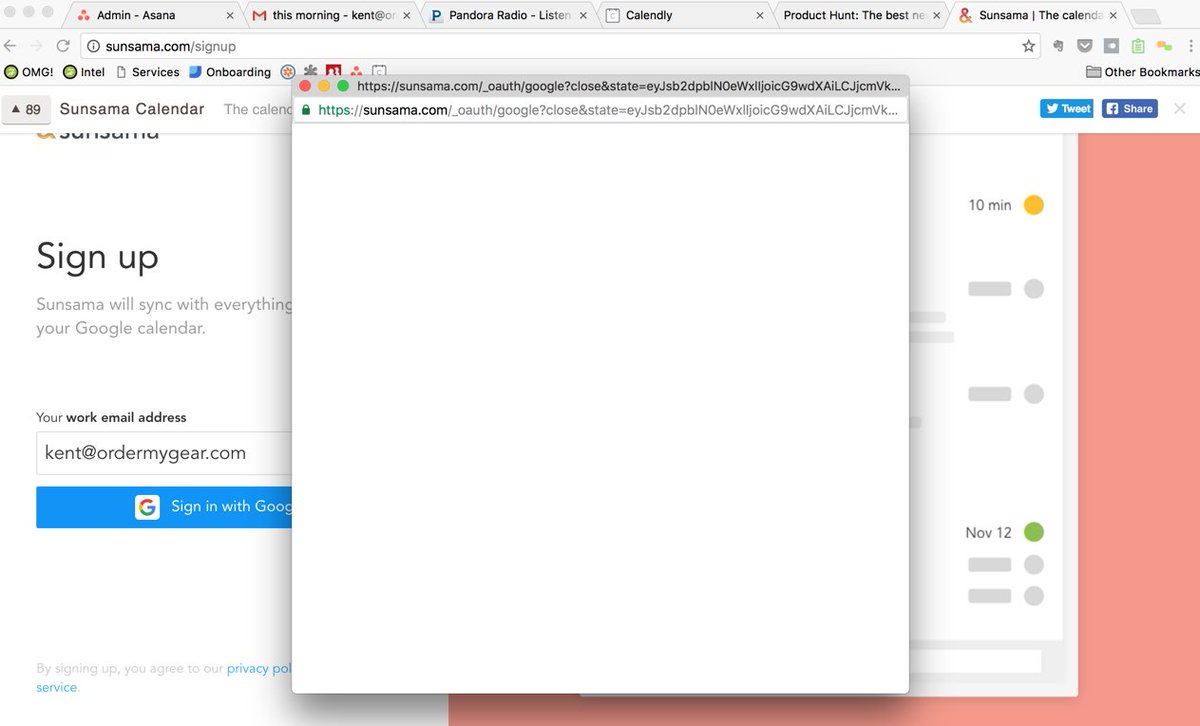Open the Calendly tab
Screen dimensions: 1200x726
pos(684,15)
